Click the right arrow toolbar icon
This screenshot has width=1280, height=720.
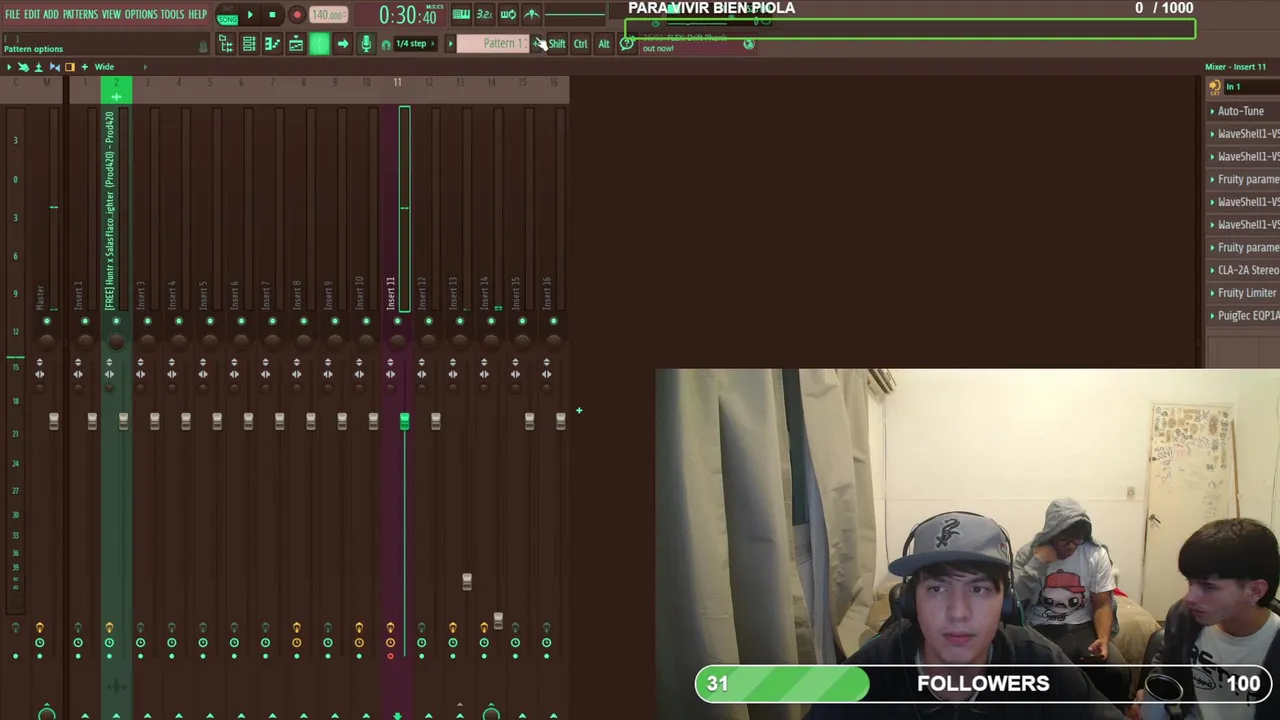tap(342, 44)
